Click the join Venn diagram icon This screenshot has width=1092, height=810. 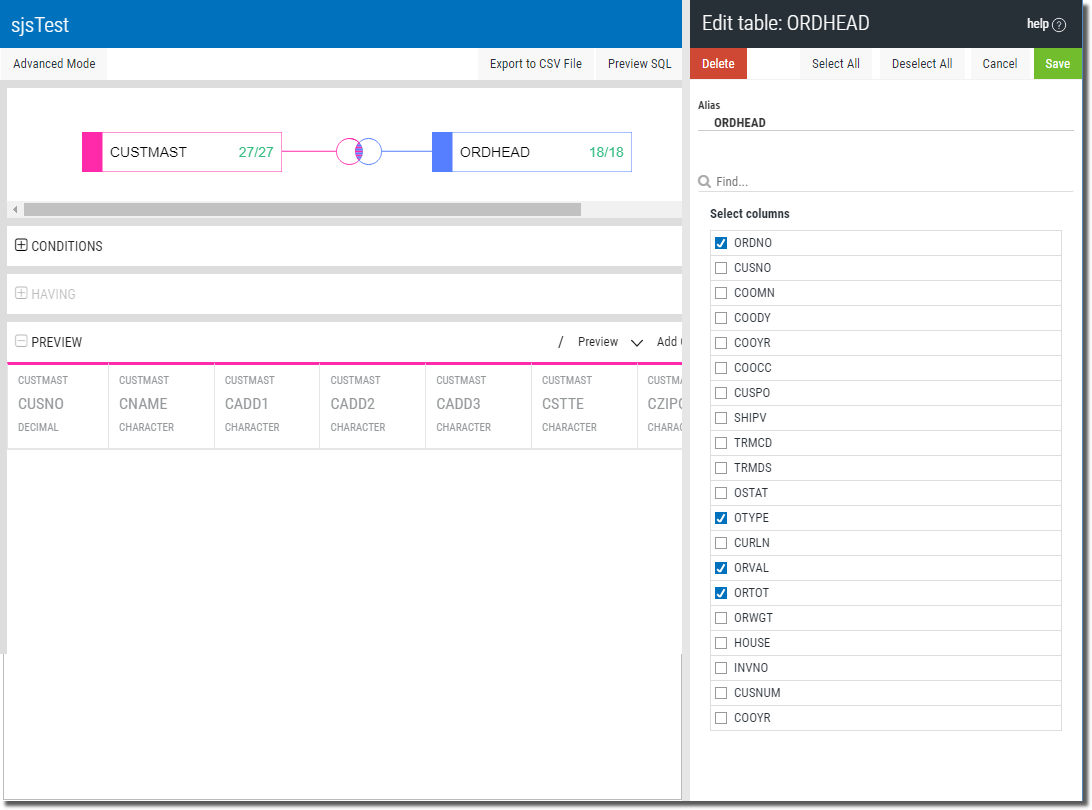pos(359,152)
